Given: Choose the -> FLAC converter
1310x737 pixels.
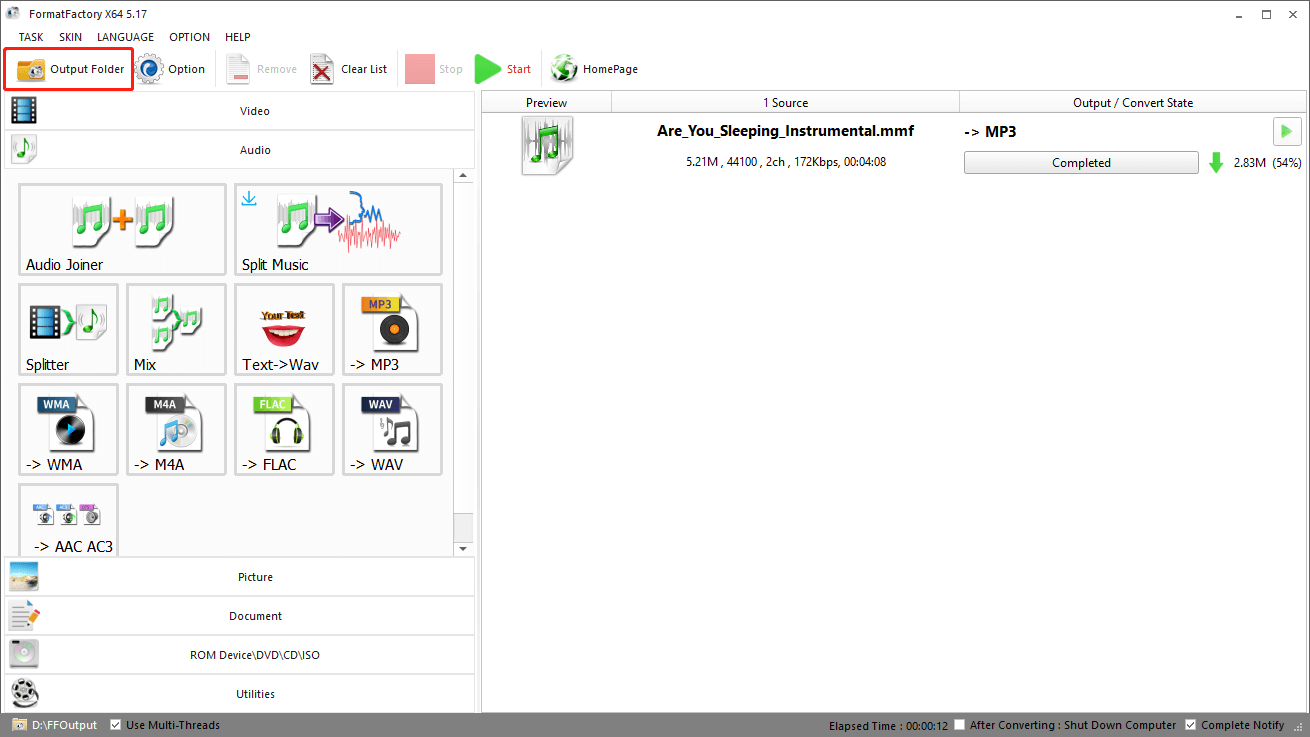Looking at the screenshot, I should [x=284, y=429].
